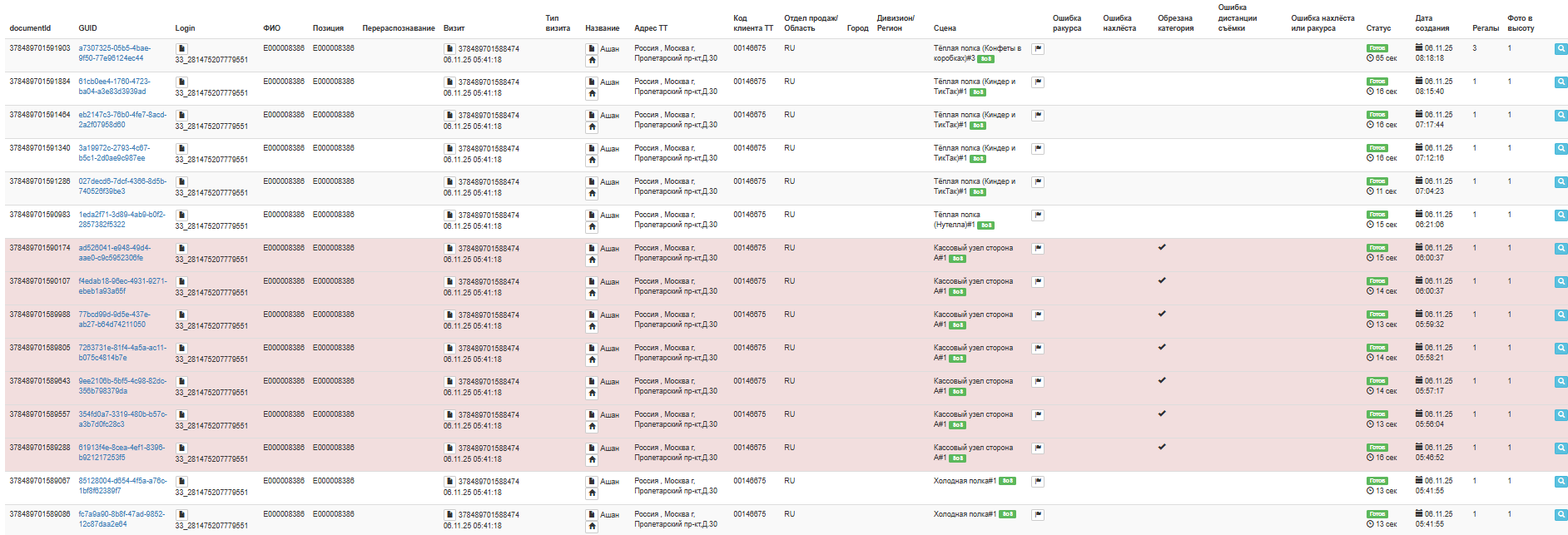The height and width of the screenshot is (535, 1568).
Task: Click home icon in row 378489701589557
Action: 592,426
